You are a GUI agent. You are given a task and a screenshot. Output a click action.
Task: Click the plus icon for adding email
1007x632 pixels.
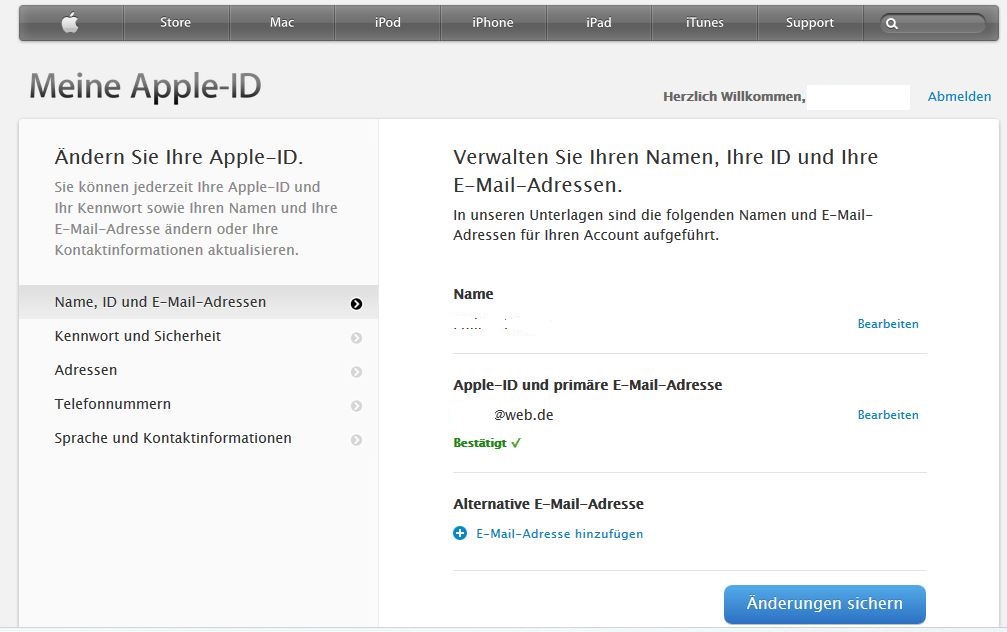pos(460,534)
